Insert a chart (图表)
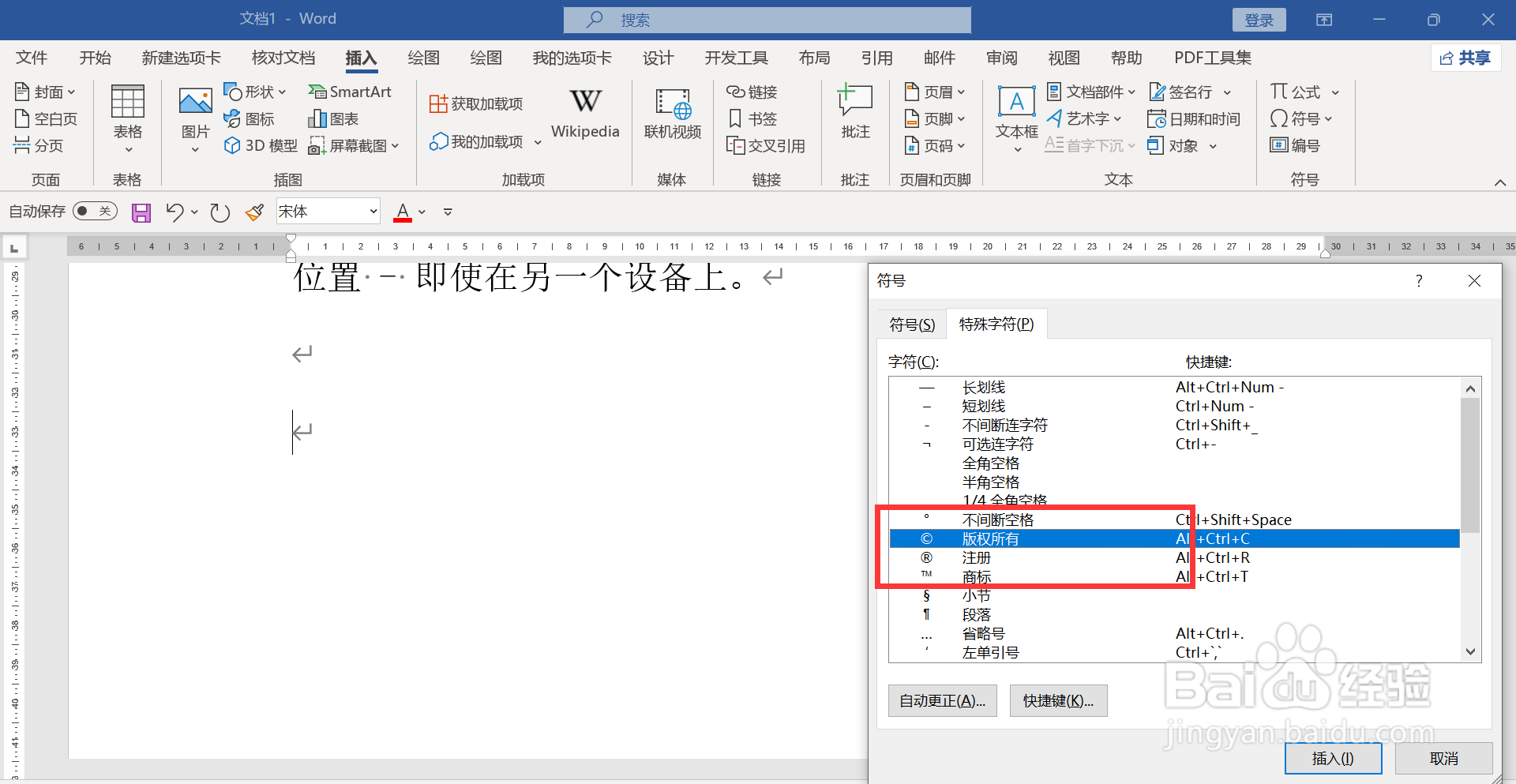Screen dimensions: 1516x784 pyautogui.click(x=333, y=118)
